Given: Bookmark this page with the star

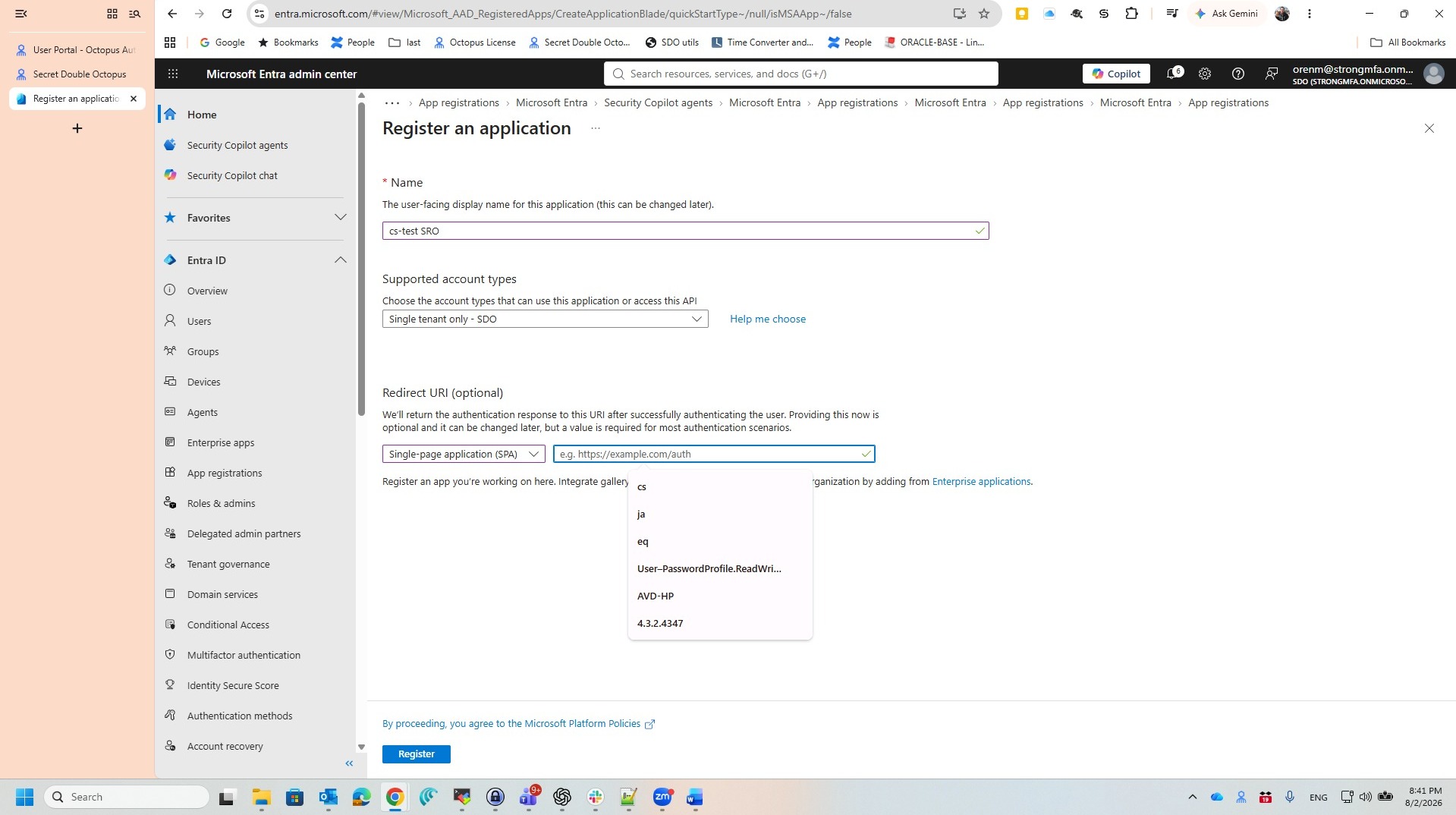Looking at the screenshot, I should pyautogui.click(x=984, y=14).
